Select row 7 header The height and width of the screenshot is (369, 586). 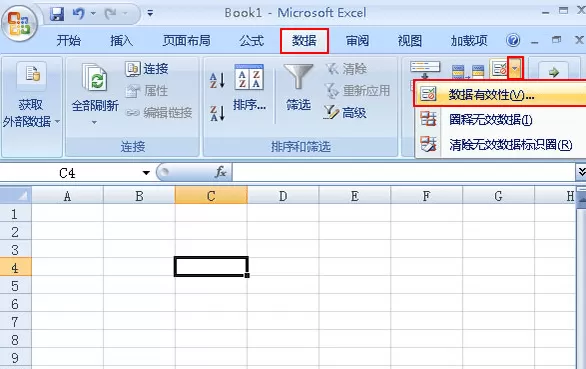tap(15, 321)
